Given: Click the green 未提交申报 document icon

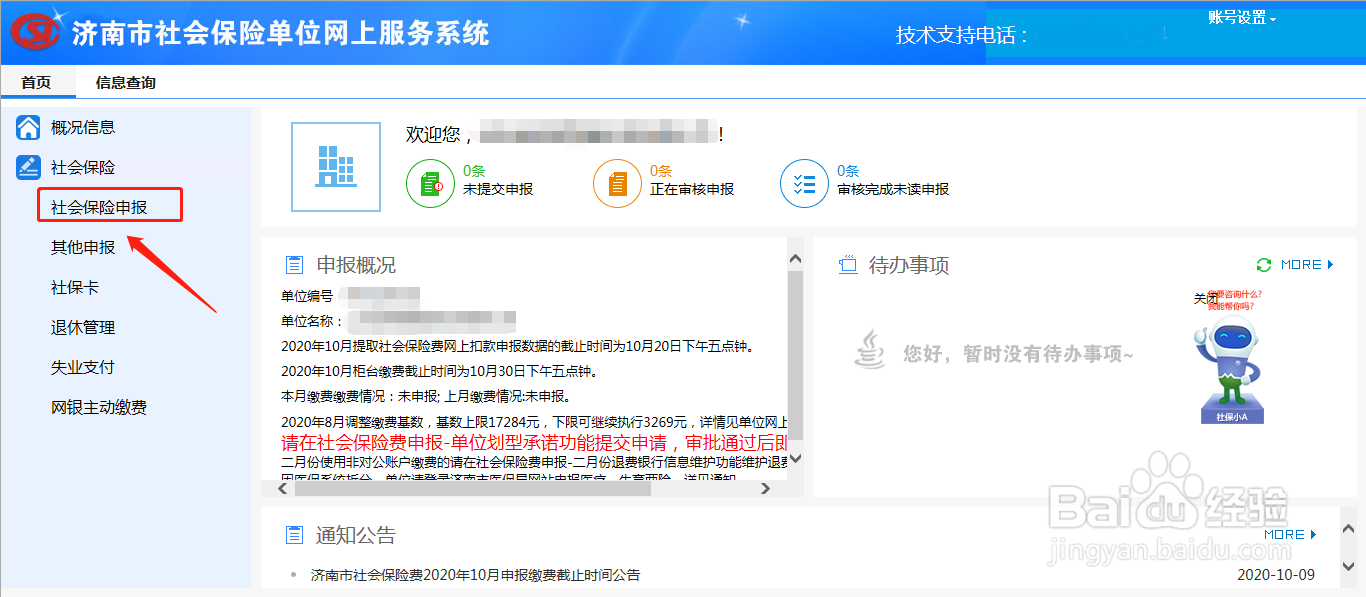Looking at the screenshot, I should 430,183.
